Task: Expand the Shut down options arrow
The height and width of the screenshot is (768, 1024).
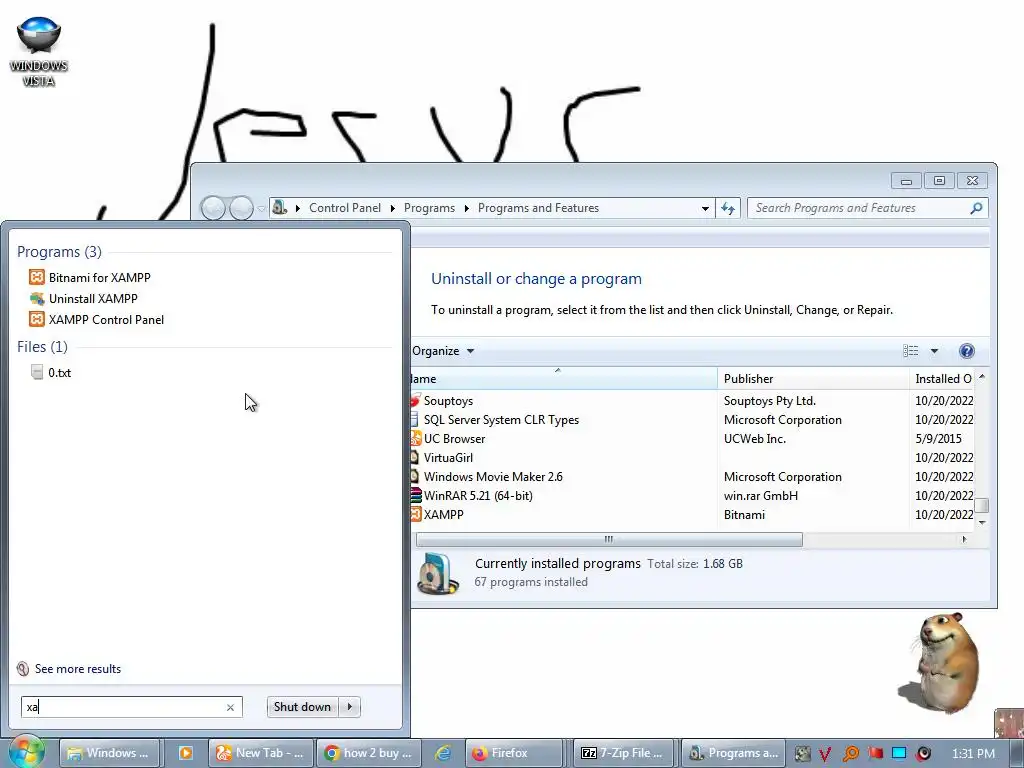Action: 350,707
